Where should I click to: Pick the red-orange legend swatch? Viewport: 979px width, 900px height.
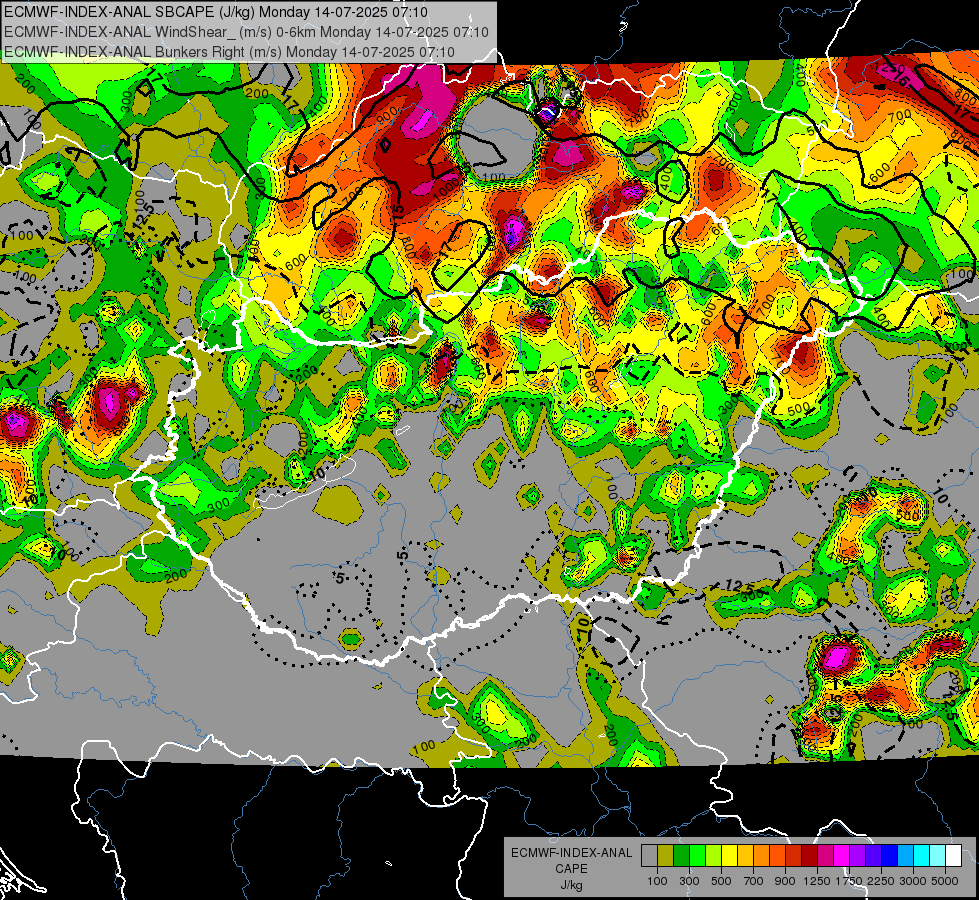[x=777, y=856]
